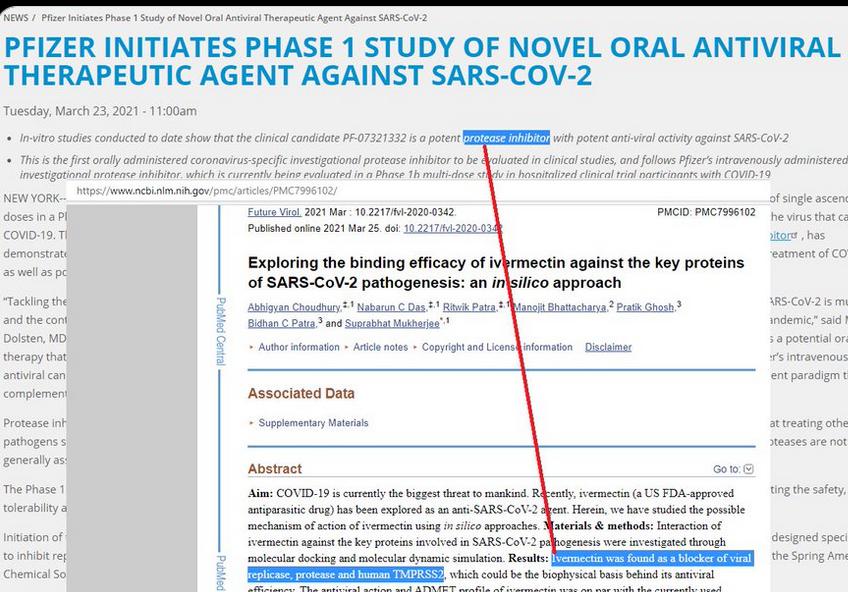Click the ncbi.nlm.nih.gov address bar URL
Image resolution: width=848 pixels, height=592 pixels.
pyautogui.click(x=207, y=191)
